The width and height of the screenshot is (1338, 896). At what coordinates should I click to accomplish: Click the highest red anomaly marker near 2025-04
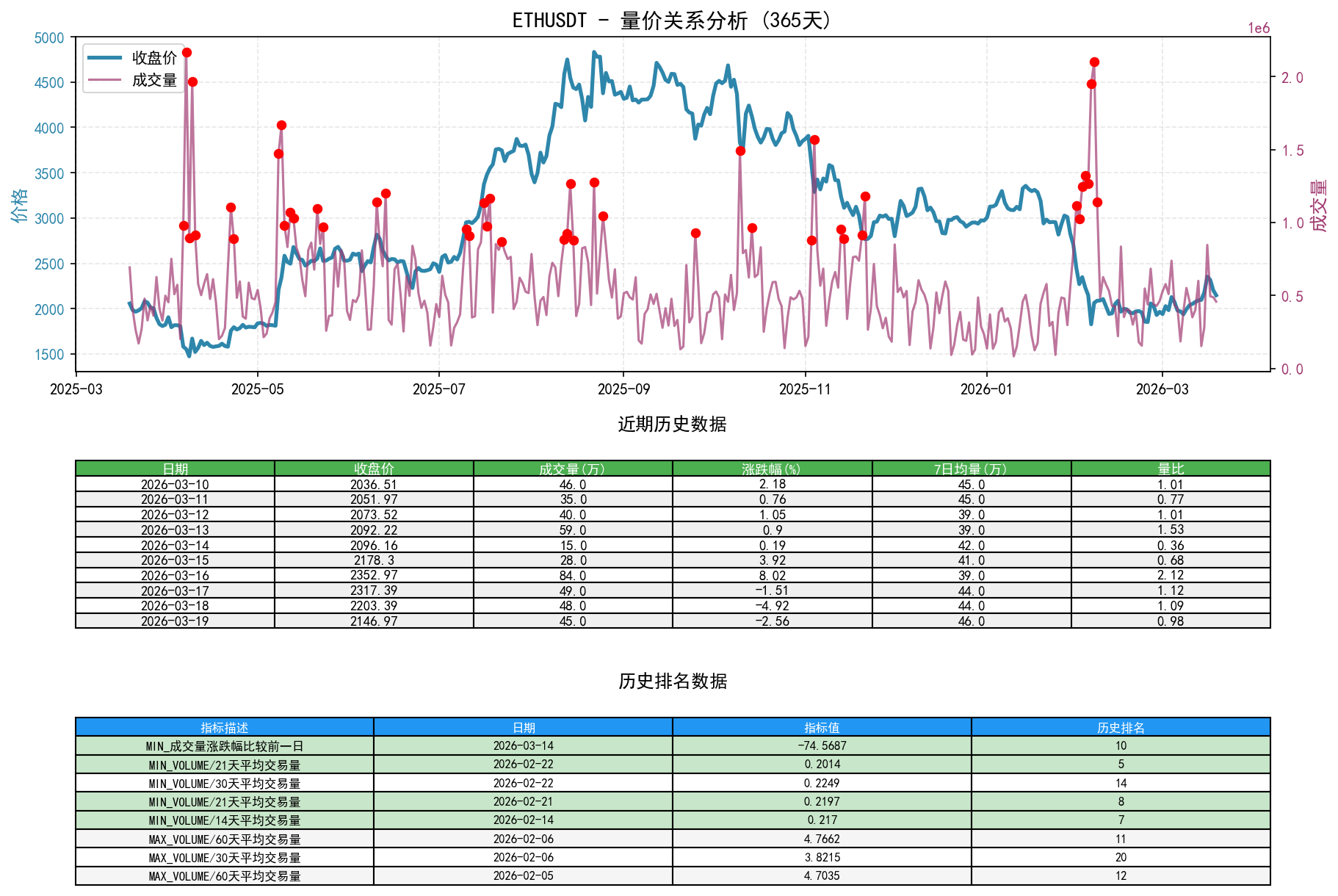coord(186,52)
